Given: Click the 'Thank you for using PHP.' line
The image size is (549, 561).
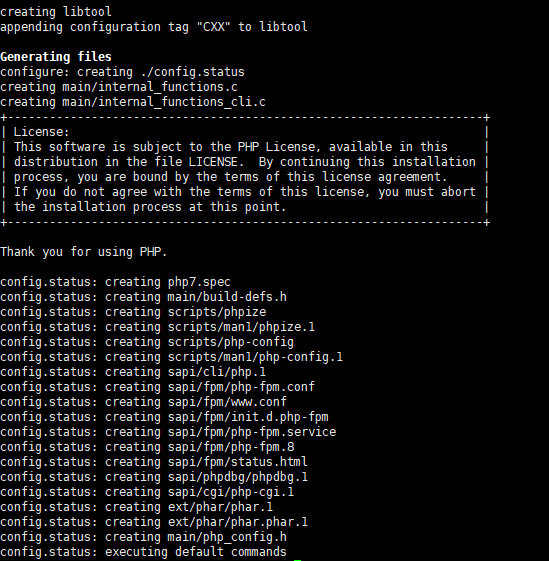Looking at the screenshot, I should pos(83,252).
